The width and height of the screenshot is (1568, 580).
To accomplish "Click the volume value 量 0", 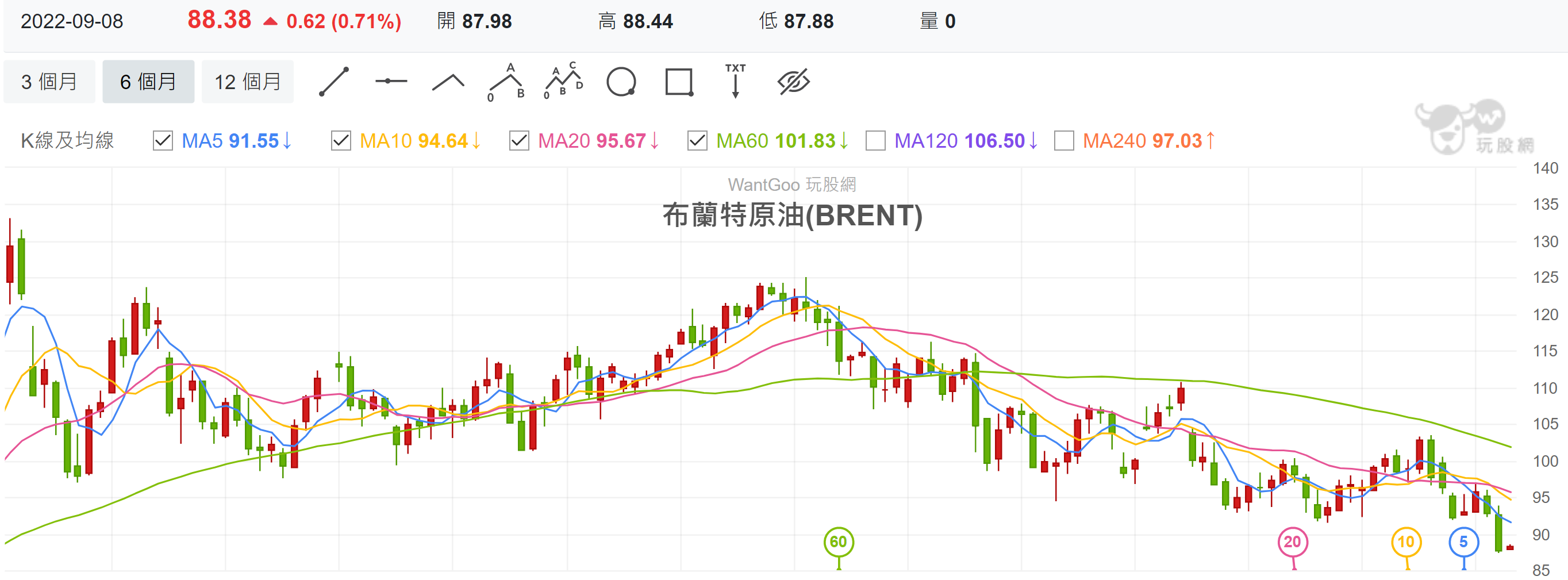I will tap(937, 21).
